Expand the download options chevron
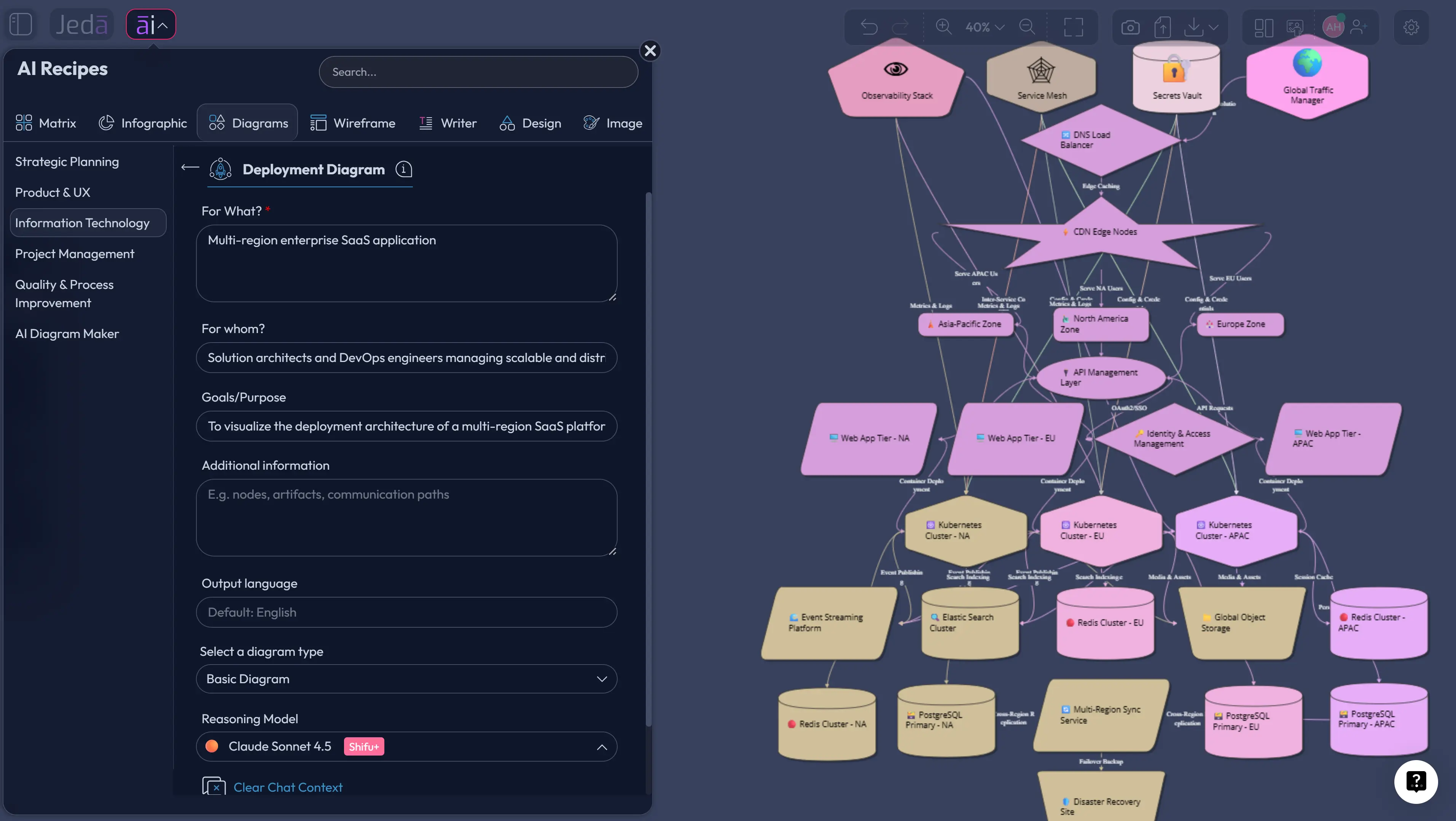This screenshot has height=821, width=1456. coord(1213,27)
